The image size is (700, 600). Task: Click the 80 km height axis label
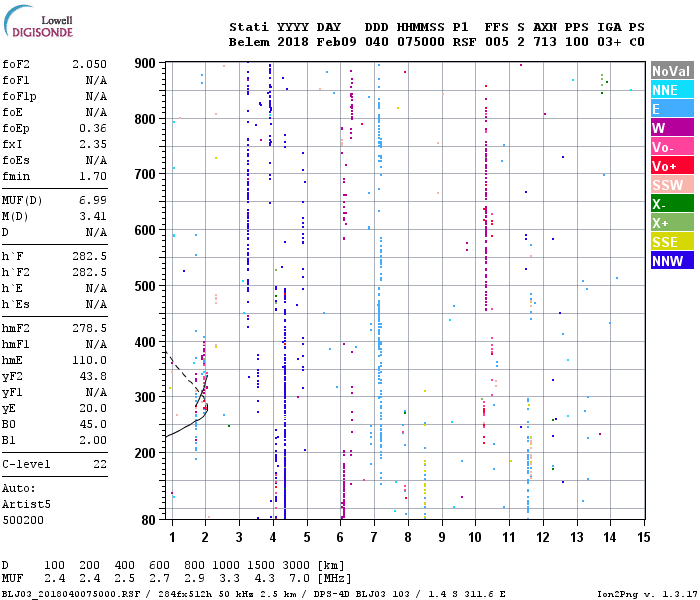tap(148, 520)
